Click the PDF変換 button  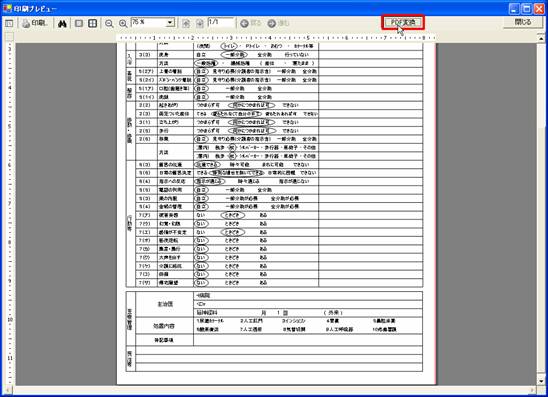click(403, 22)
